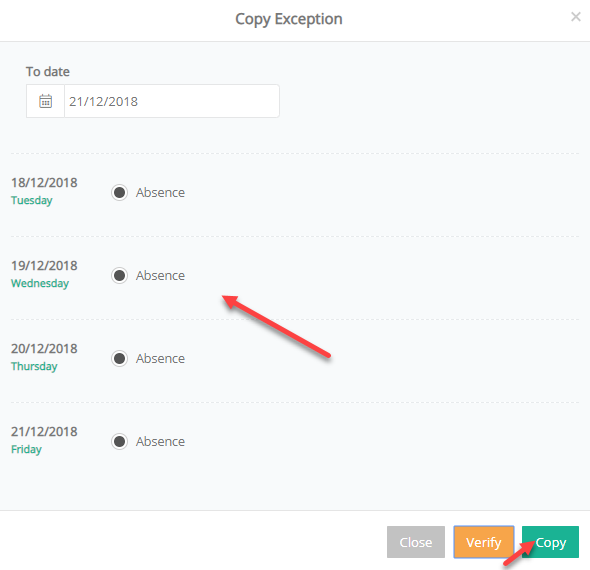Click the 20/12/2018 date row heading
This screenshot has height=570, width=590.
coord(44,349)
